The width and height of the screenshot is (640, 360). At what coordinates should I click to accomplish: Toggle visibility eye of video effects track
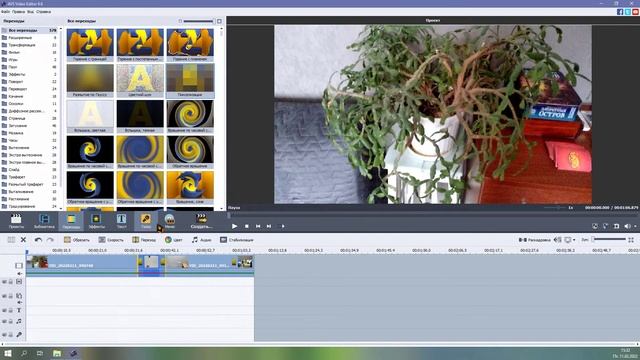(x=4, y=281)
